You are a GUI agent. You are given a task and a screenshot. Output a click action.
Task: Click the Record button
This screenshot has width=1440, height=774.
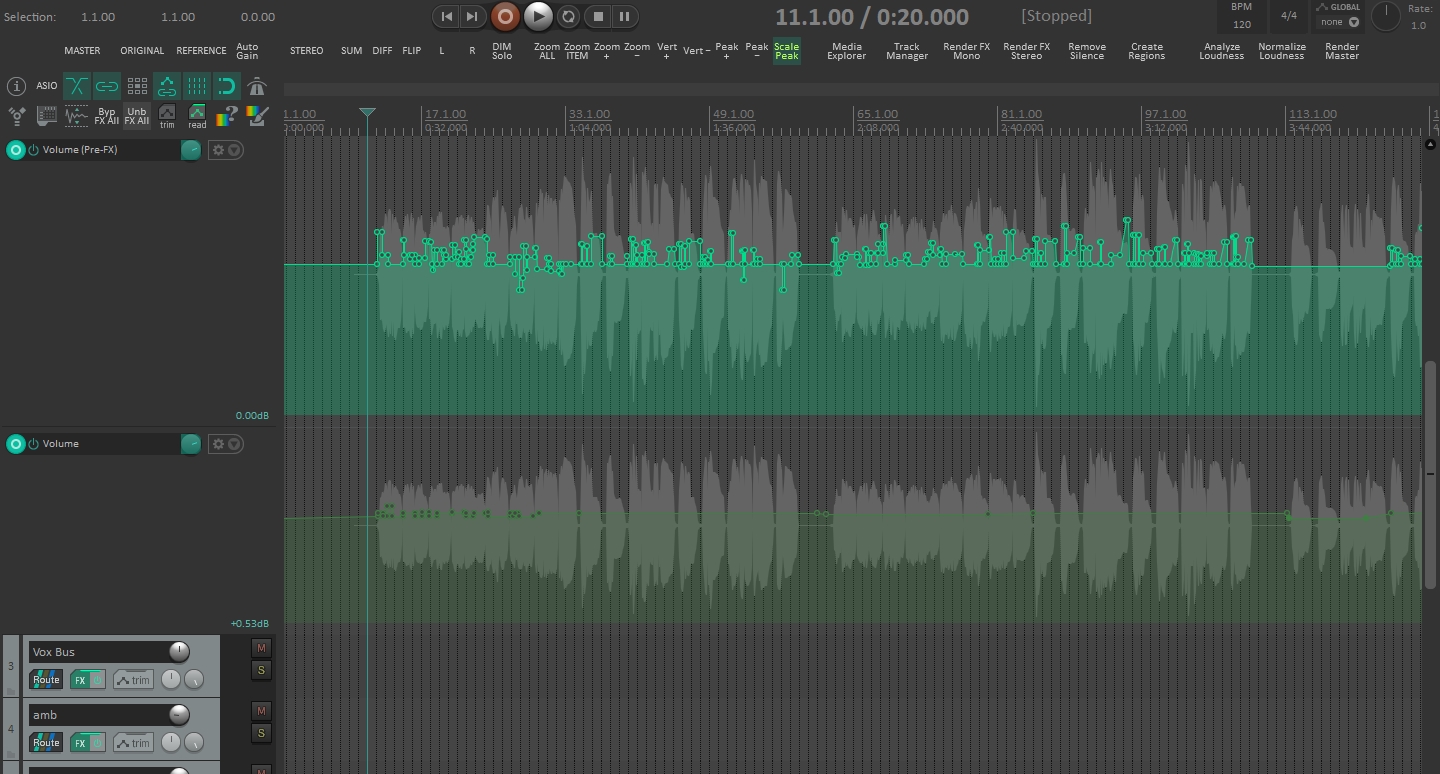[505, 16]
